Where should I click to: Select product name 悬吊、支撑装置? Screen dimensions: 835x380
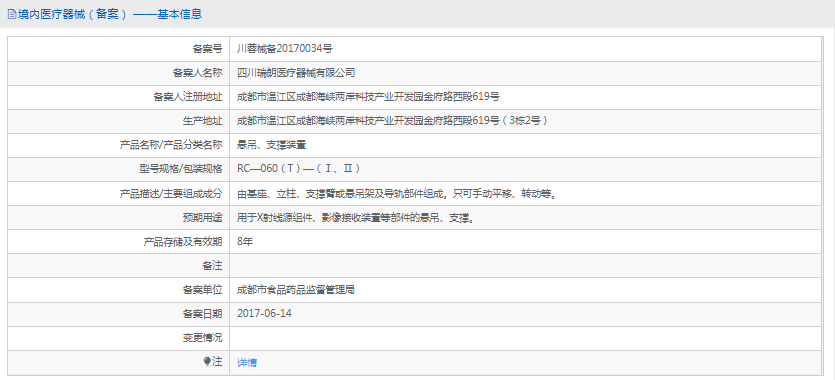click(271, 145)
